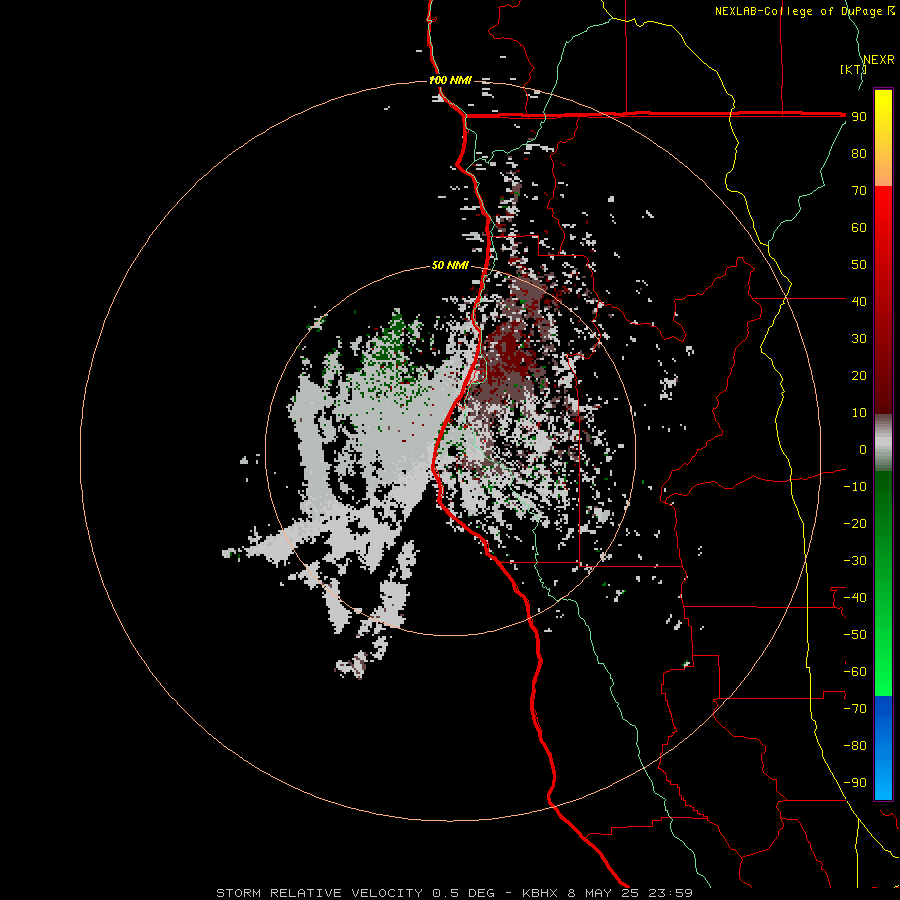Click the Storm Relative Velocity caption at the bottom
The width and height of the screenshot is (900, 900).
tap(454, 893)
